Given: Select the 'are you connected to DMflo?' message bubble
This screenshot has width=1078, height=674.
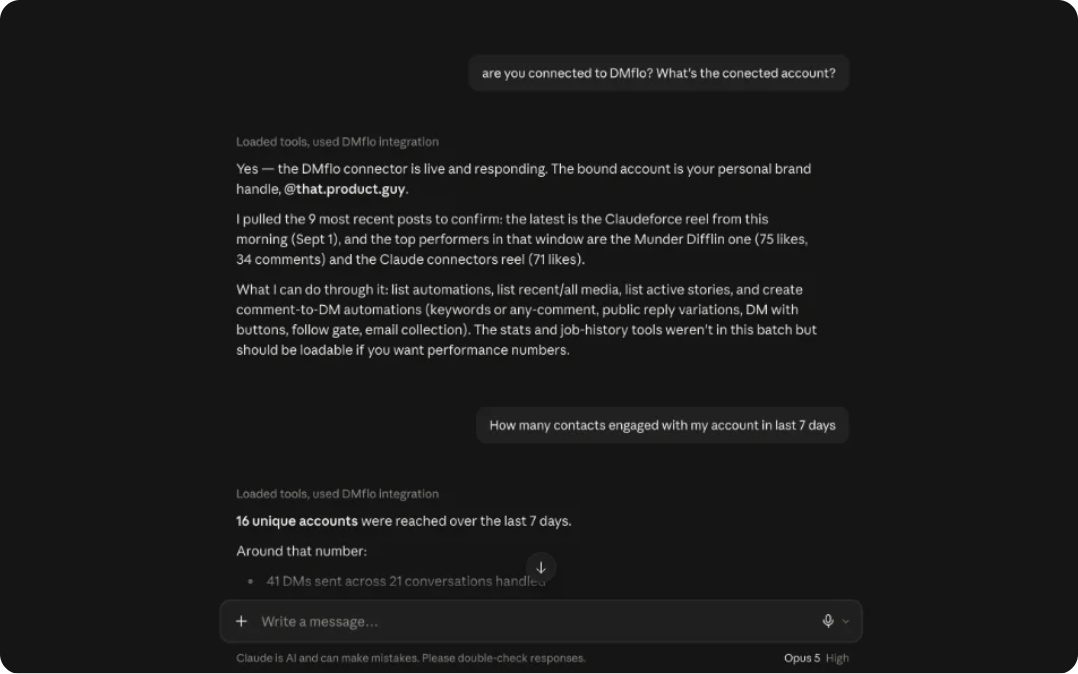Looking at the screenshot, I should (659, 73).
